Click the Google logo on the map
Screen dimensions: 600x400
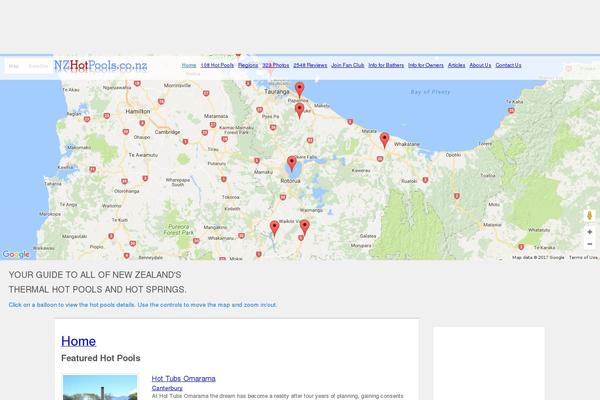(16, 254)
